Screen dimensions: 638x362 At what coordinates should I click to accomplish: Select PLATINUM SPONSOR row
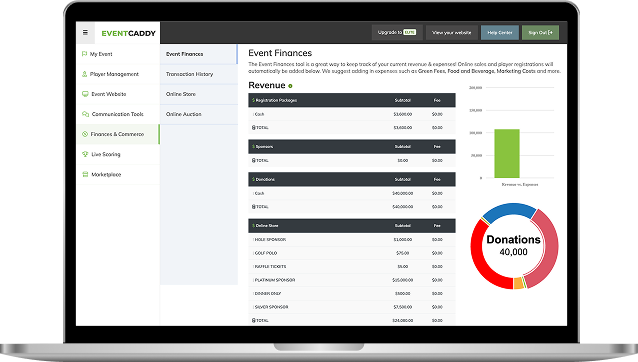(x=352, y=280)
